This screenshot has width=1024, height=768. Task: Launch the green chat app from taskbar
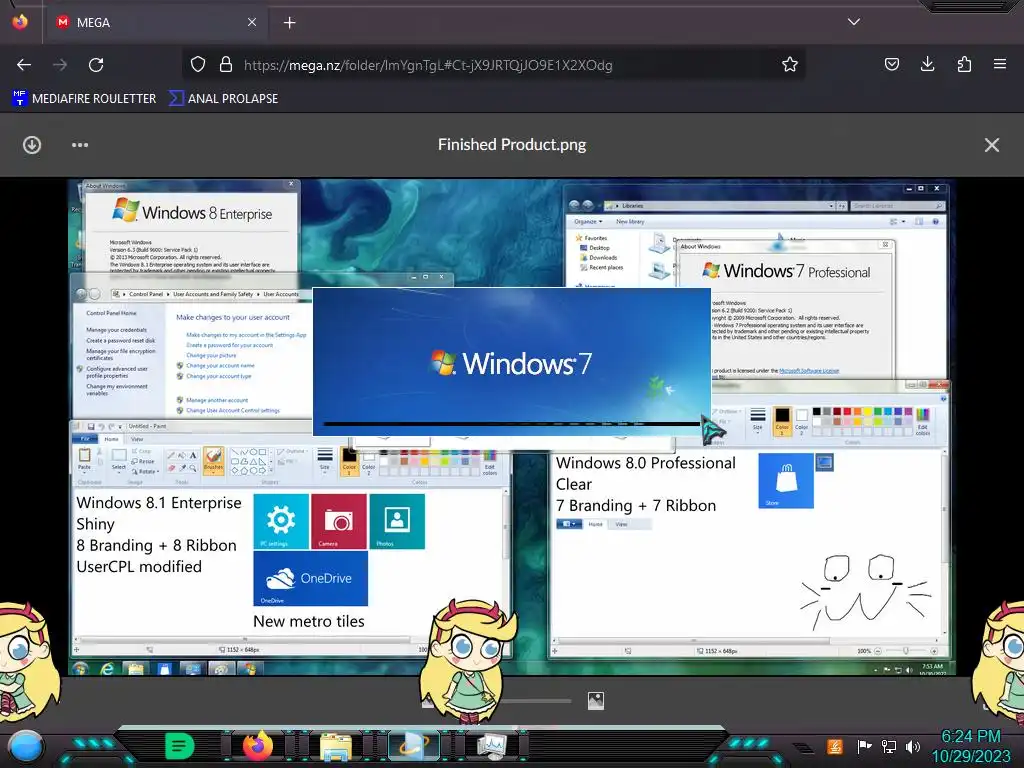pyautogui.click(x=180, y=746)
